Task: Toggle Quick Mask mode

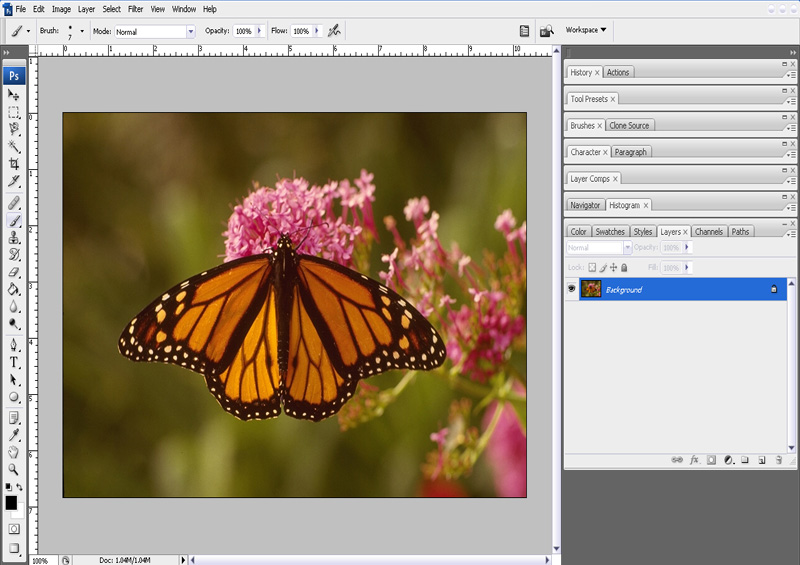Action: (14, 529)
